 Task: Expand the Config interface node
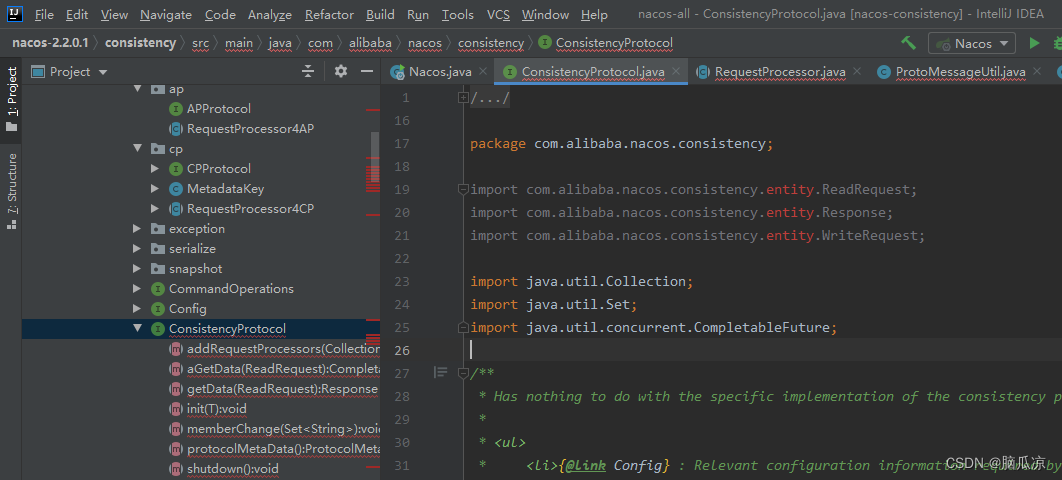(x=137, y=309)
